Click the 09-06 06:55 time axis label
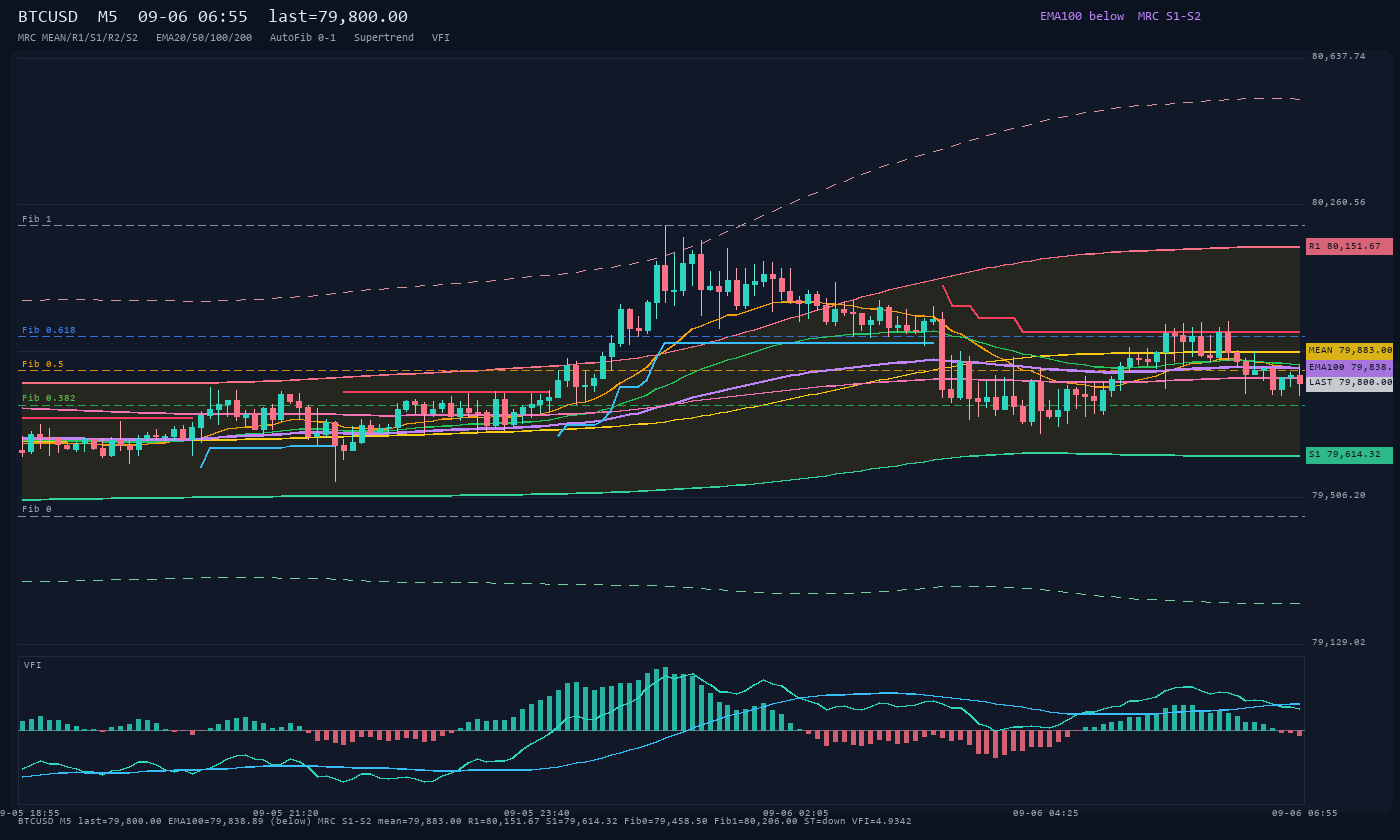This screenshot has height=840, width=1400. [1305, 813]
